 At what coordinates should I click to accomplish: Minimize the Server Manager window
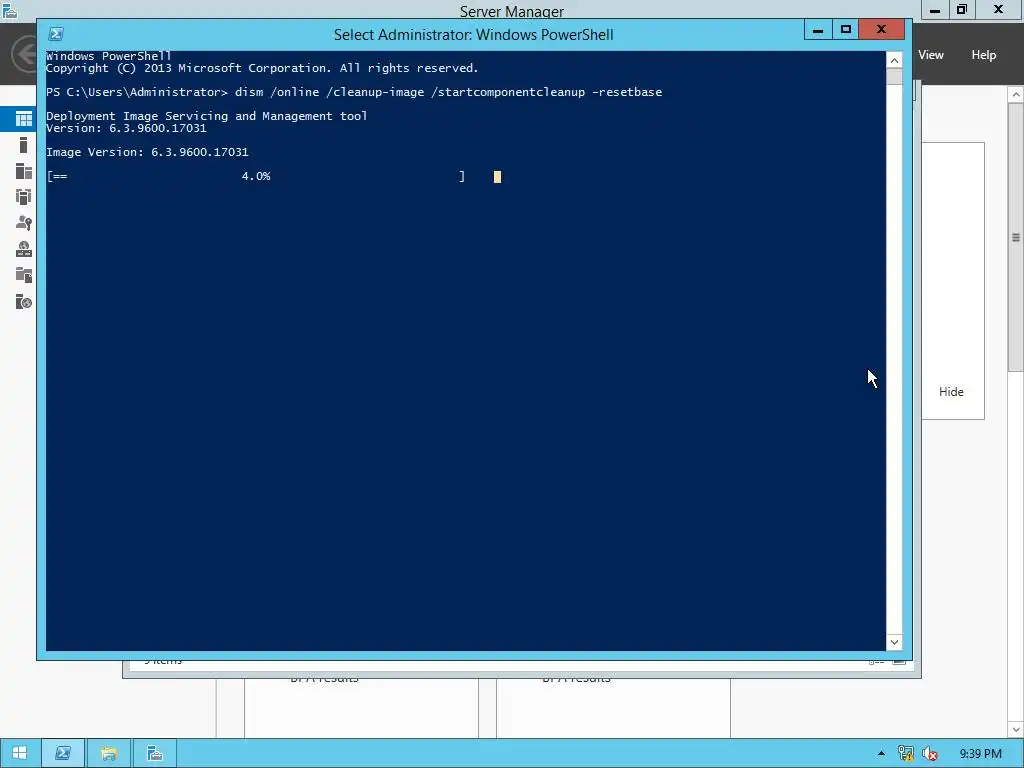935,10
